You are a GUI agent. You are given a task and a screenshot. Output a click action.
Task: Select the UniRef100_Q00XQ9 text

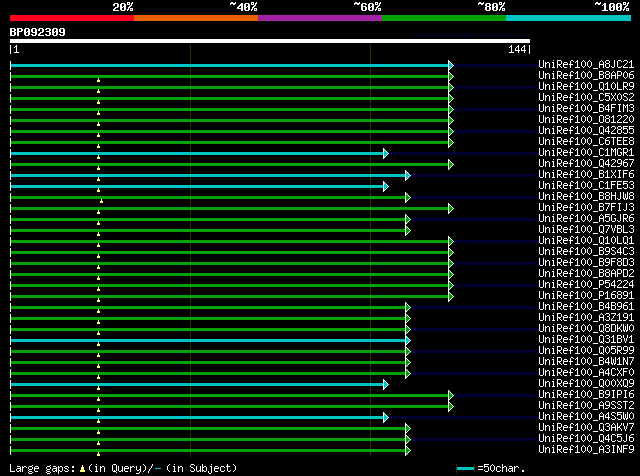click(x=586, y=384)
